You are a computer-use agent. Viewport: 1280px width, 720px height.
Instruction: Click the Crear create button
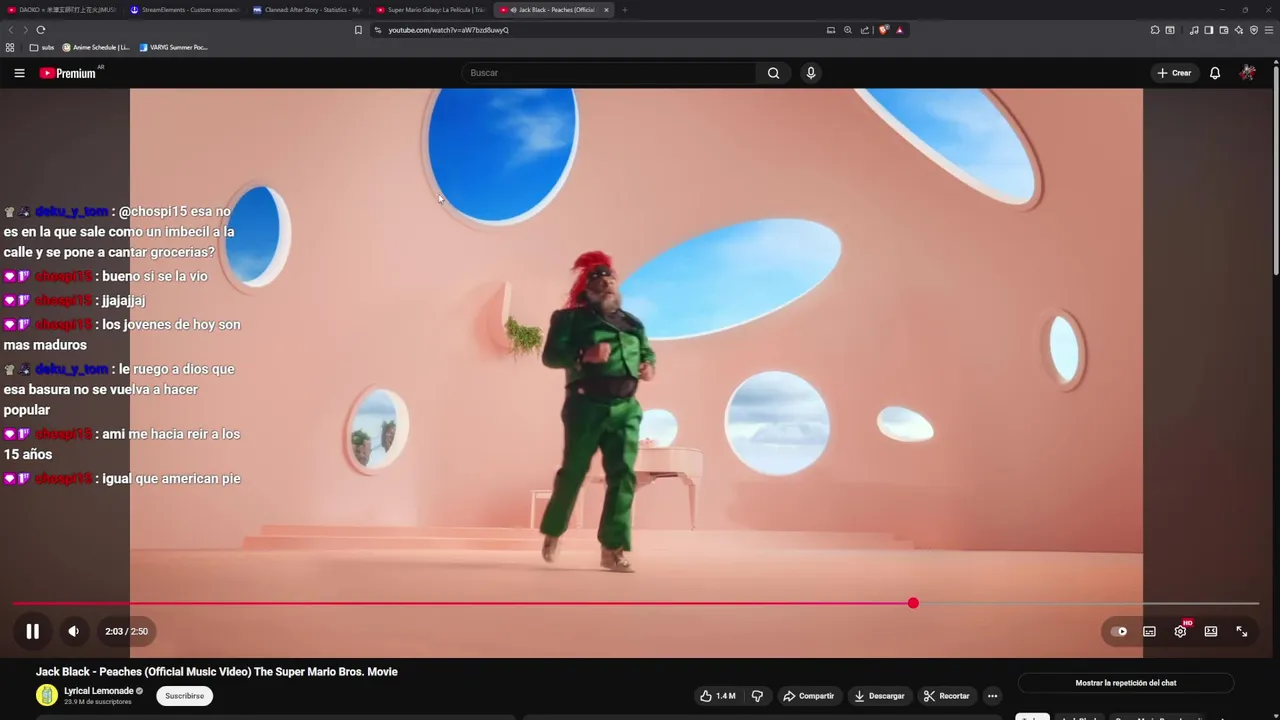[x=1174, y=73]
